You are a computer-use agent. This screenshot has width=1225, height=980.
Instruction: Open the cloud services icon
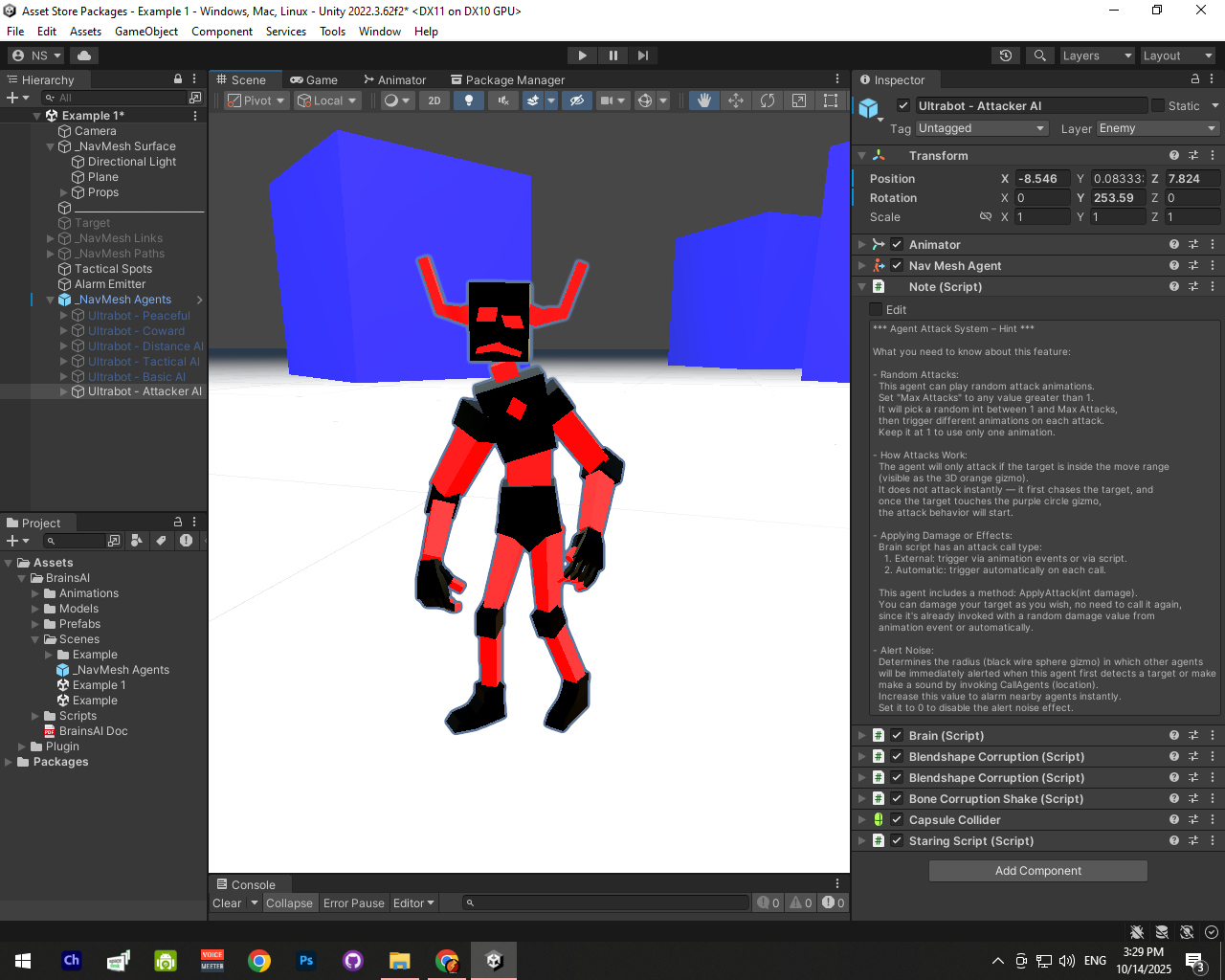(x=84, y=56)
